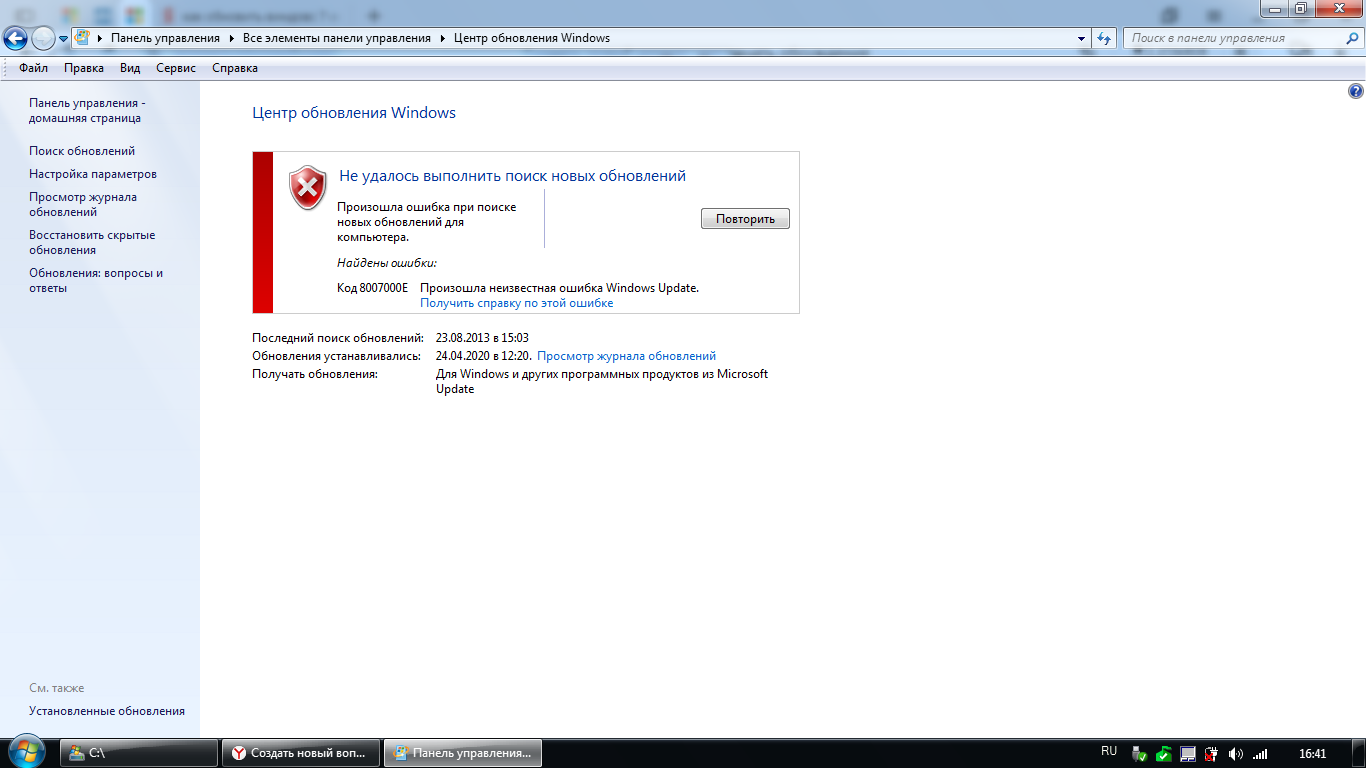Click the Show desktop strip at taskbar end

pyautogui.click(x=1358, y=753)
